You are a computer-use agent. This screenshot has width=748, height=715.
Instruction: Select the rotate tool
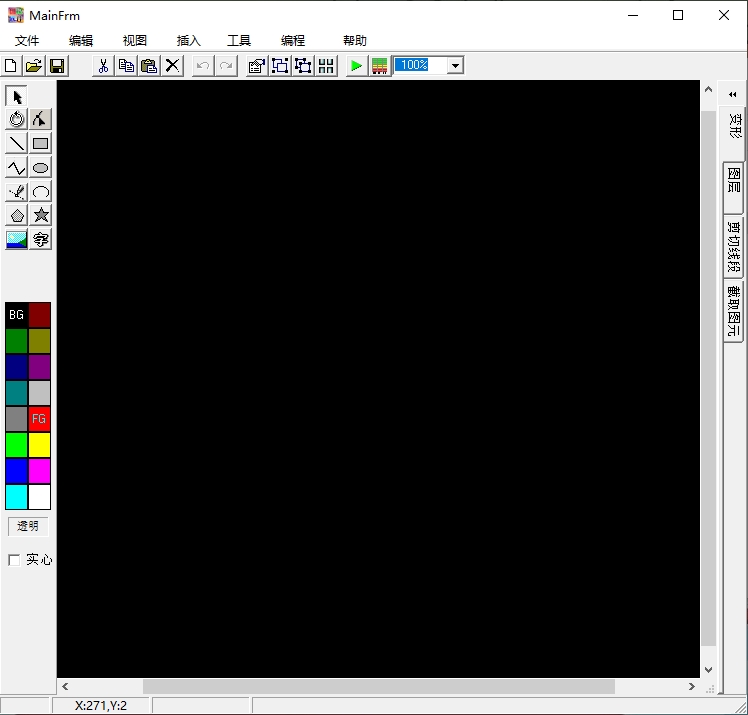[17, 120]
